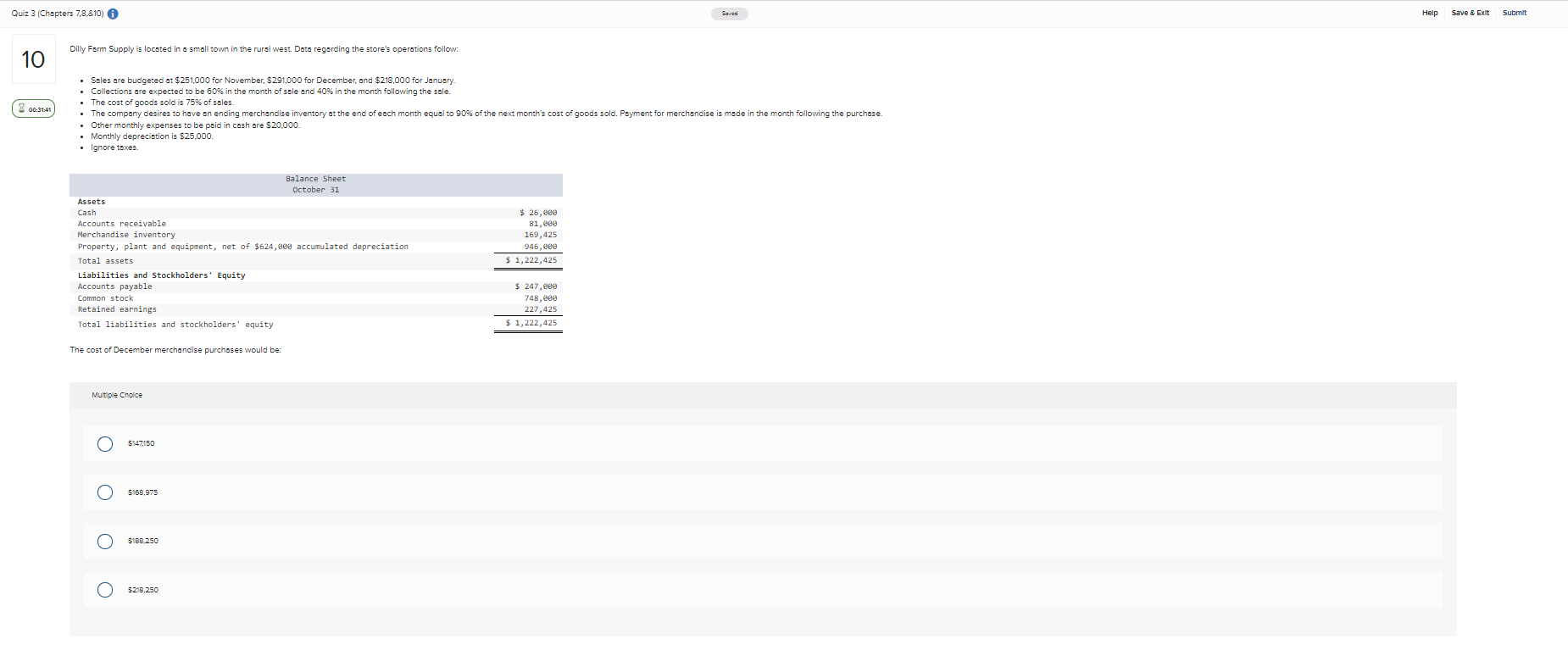1568x656 pixels.
Task: Click the "Ignore taxes." bullet
Action: (x=114, y=147)
